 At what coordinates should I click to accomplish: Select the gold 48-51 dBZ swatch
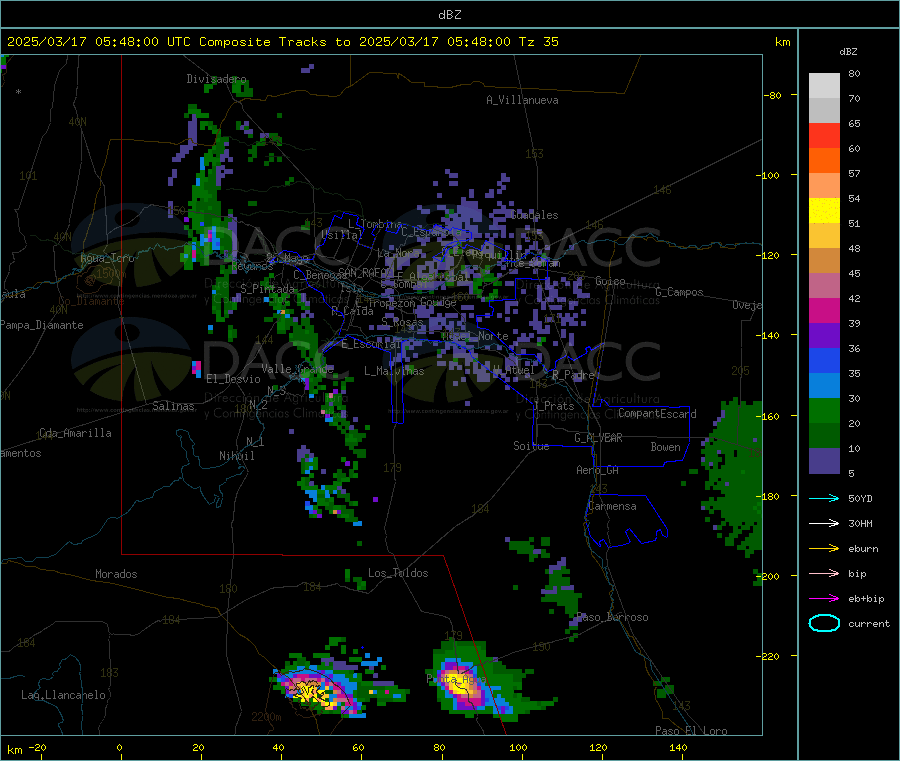pos(824,236)
